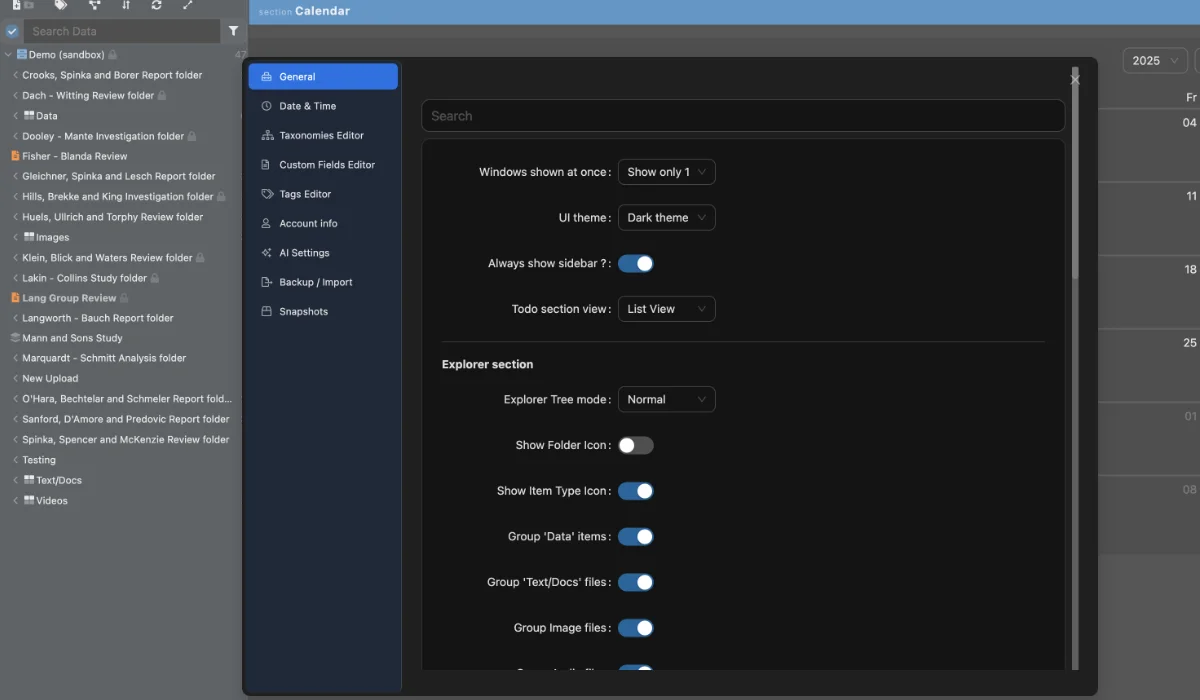The width and height of the screenshot is (1200, 700).
Task: Toggle the blue check circle beside Search Data
Action: [12, 31]
